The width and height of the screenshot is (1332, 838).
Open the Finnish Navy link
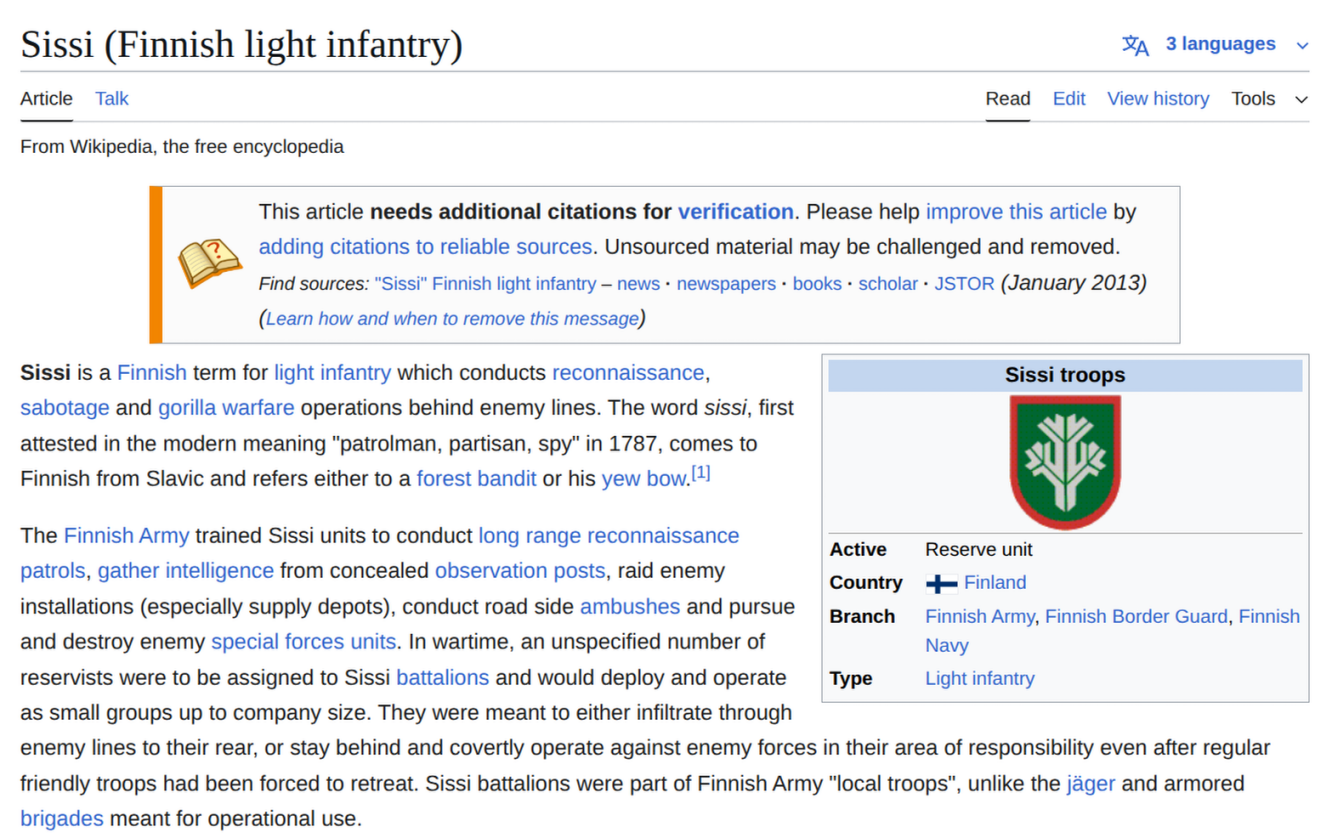pyautogui.click(x=1269, y=617)
